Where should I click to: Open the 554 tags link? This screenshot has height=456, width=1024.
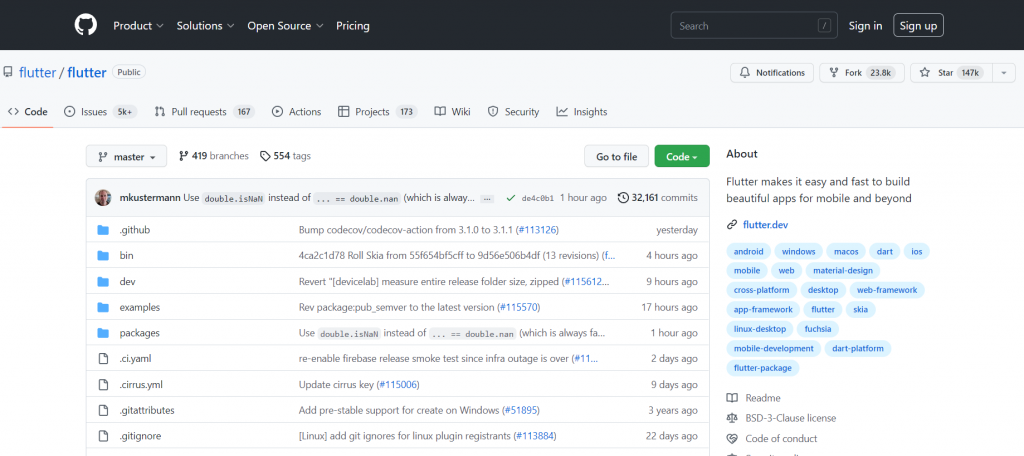285,156
